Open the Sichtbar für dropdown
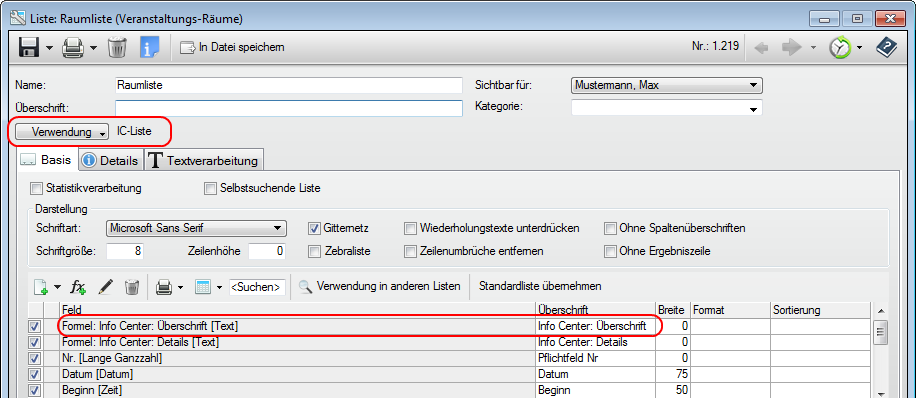Image resolution: width=916 pixels, height=398 pixels. coord(667,85)
